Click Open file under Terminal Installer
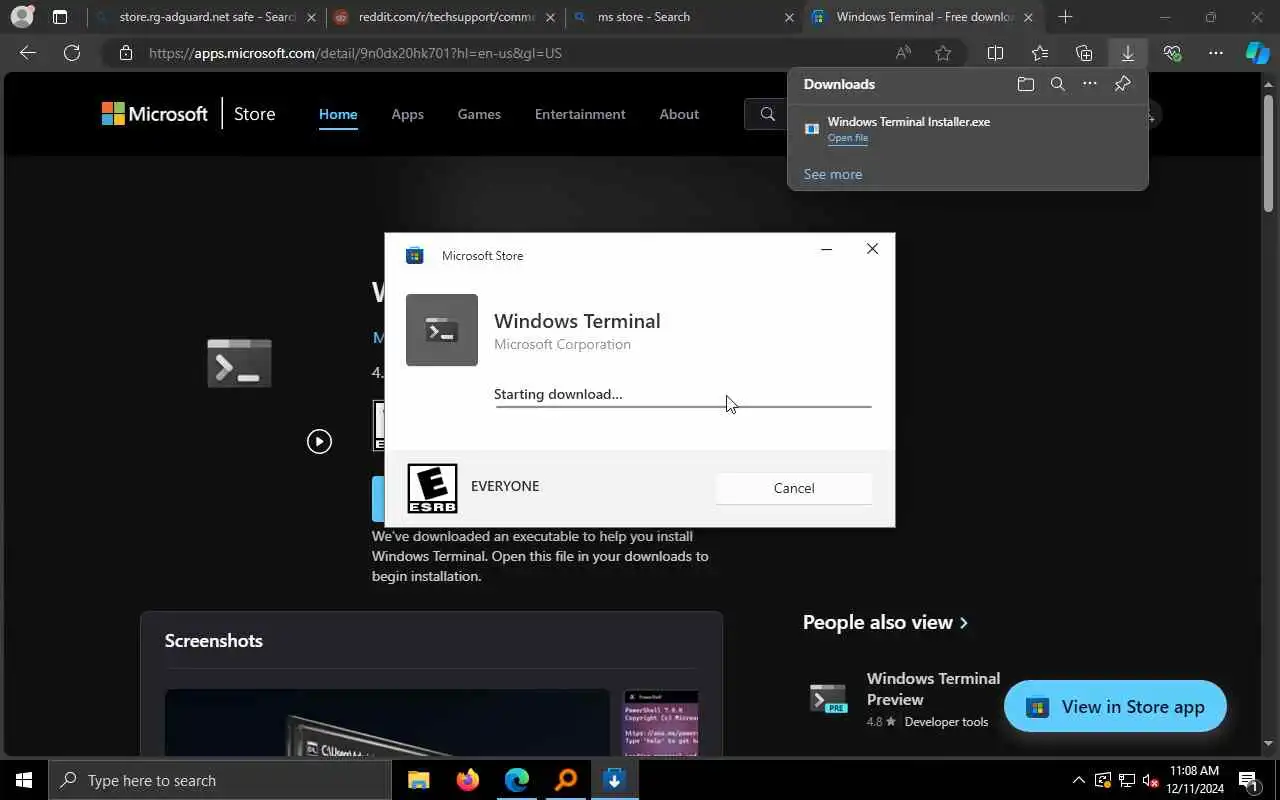The width and height of the screenshot is (1280, 800). tap(848, 138)
